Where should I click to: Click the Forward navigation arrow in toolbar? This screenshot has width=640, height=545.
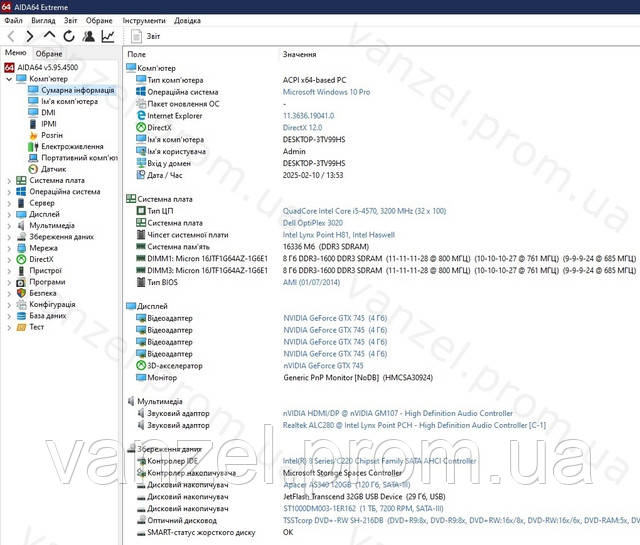coord(29,36)
